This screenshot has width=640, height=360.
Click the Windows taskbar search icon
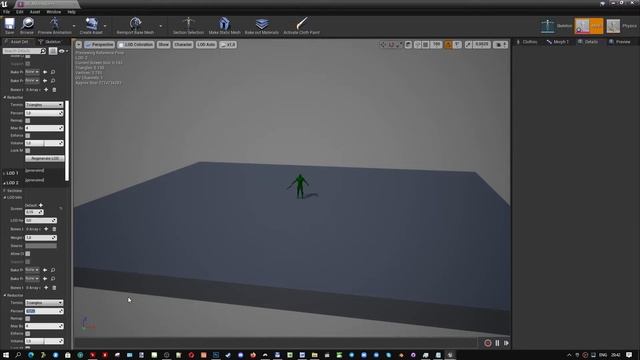[x=18, y=355]
